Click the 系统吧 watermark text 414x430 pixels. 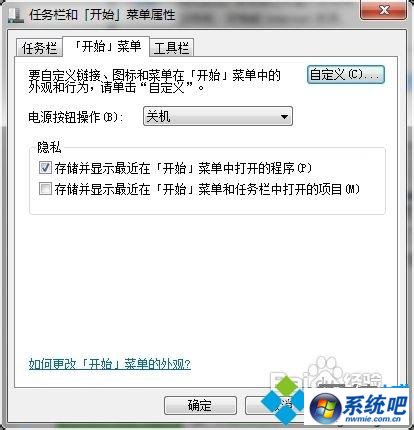[x=375, y=406]
